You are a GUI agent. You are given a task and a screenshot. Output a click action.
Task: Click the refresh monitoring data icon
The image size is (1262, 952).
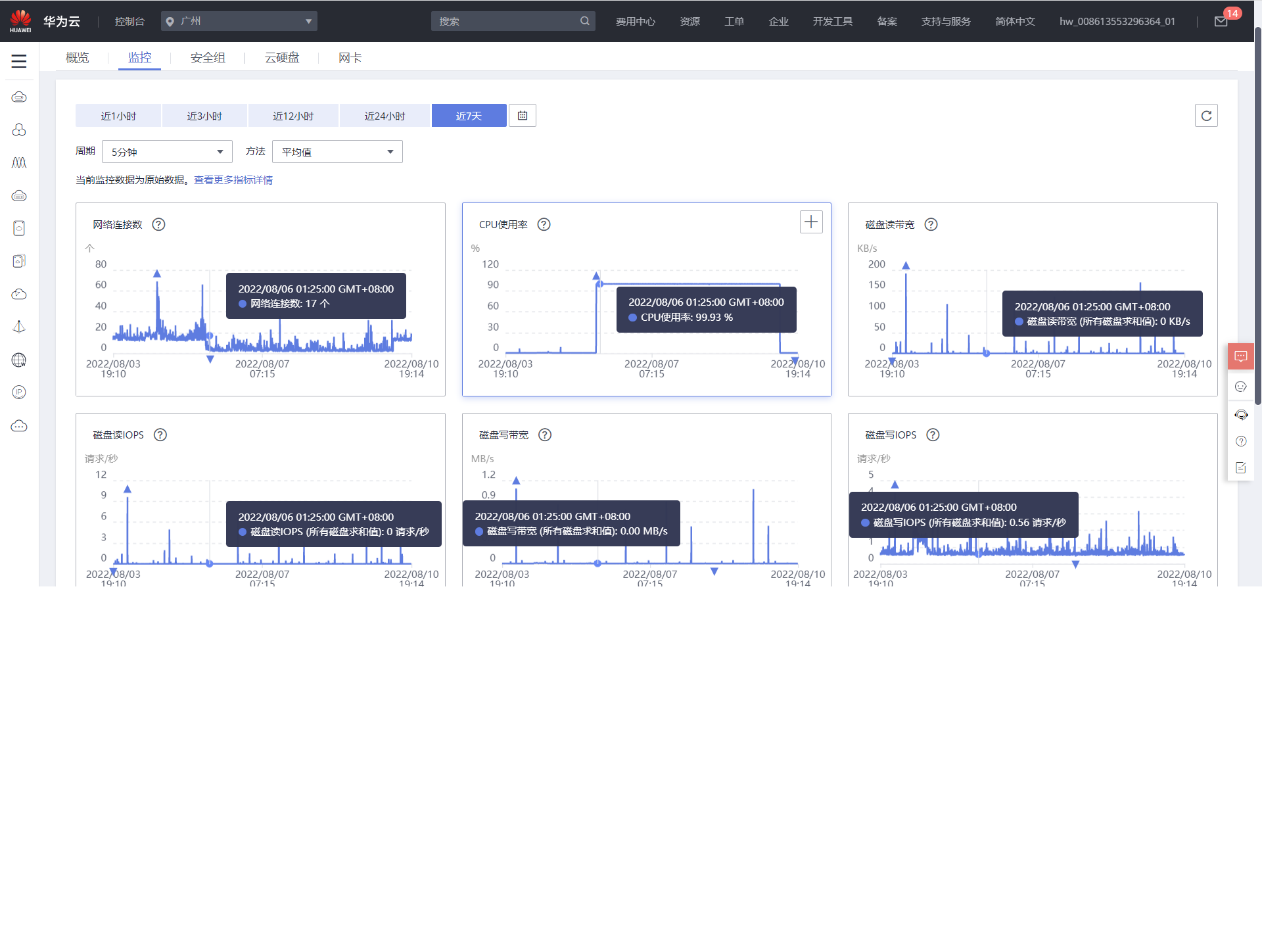1206,116
